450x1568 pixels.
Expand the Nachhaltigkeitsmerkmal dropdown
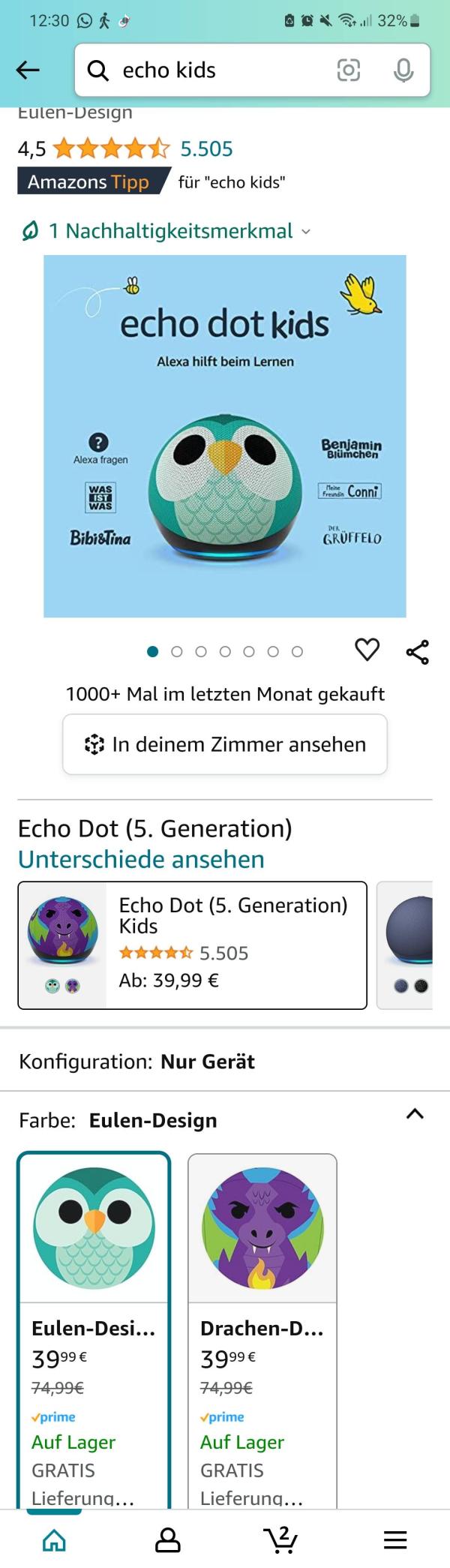(x=166, y=231)
